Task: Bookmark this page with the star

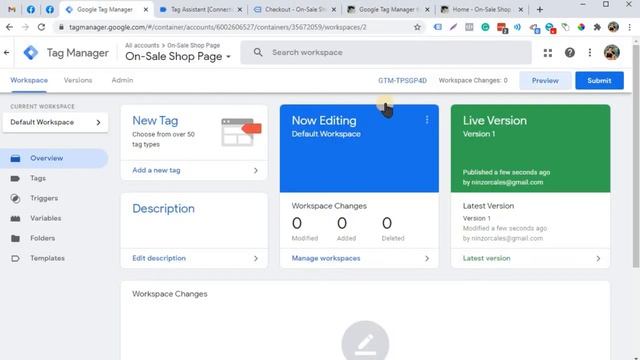Action: 417,27
